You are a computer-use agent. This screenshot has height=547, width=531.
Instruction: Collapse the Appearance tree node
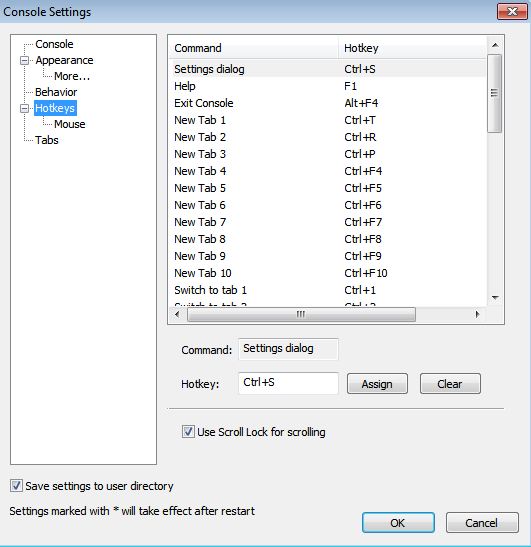pos(24,60)
